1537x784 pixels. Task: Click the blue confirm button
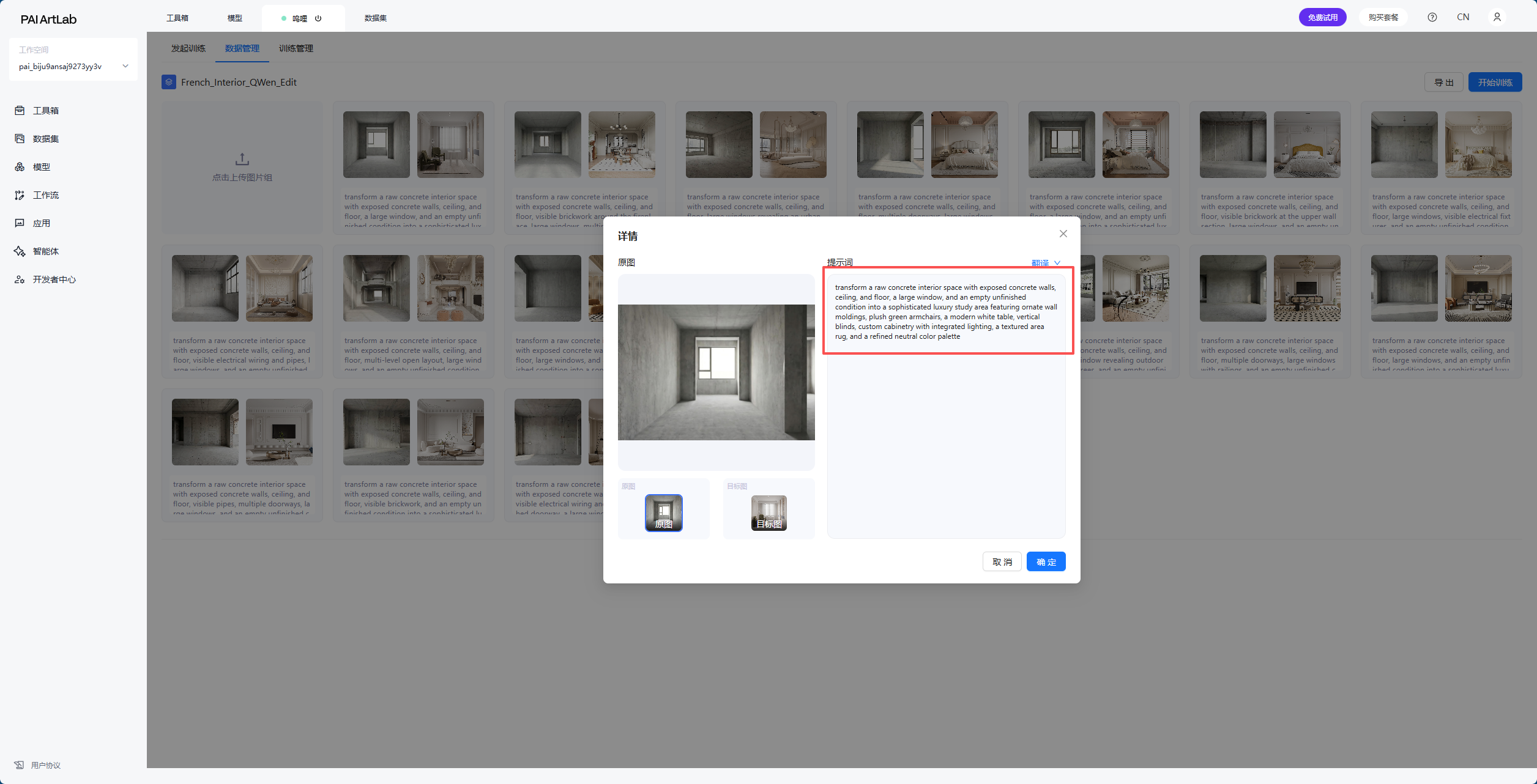[x=1046, y=561]
